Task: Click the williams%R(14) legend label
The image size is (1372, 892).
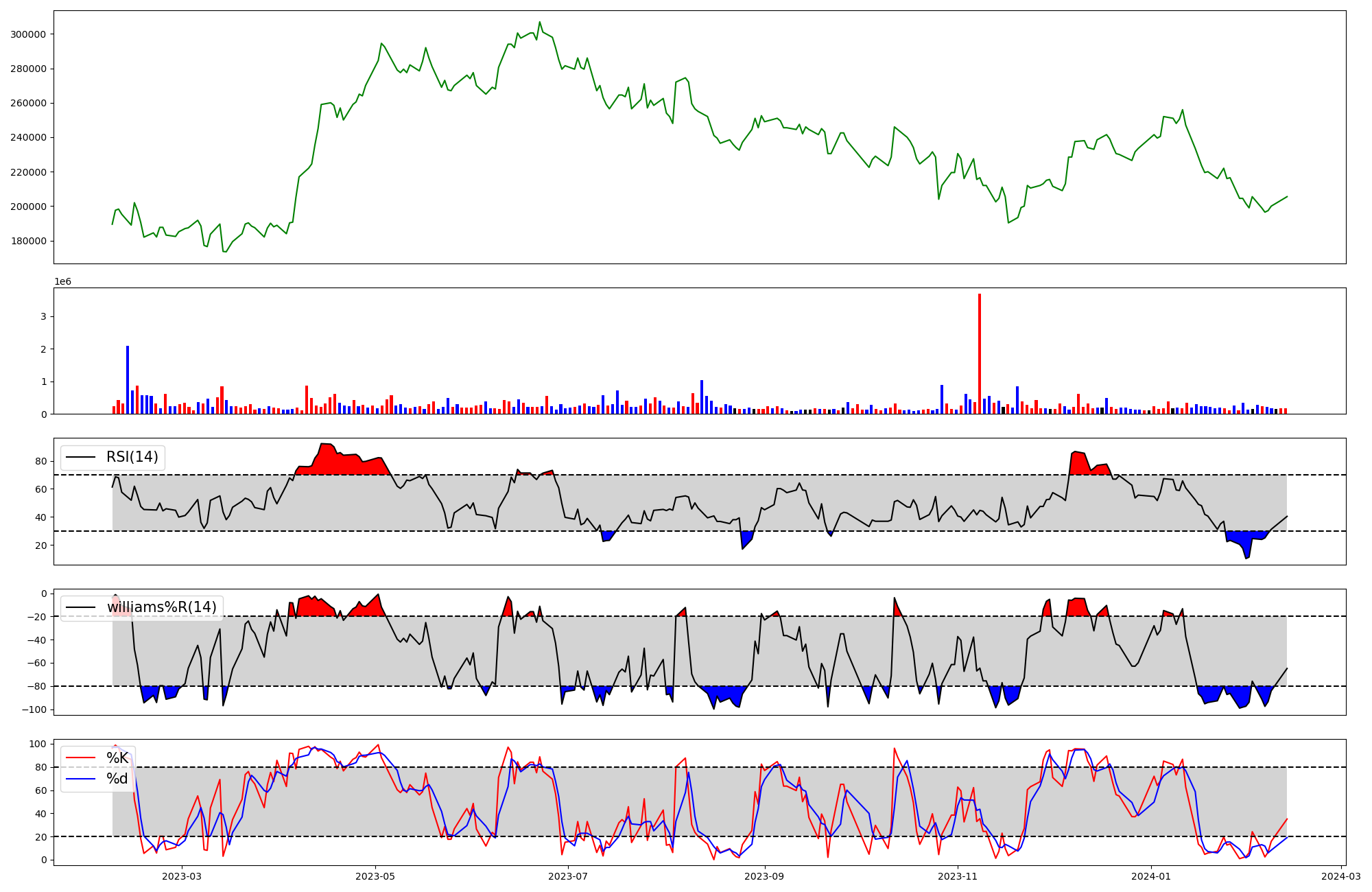Action: [161, 607]
